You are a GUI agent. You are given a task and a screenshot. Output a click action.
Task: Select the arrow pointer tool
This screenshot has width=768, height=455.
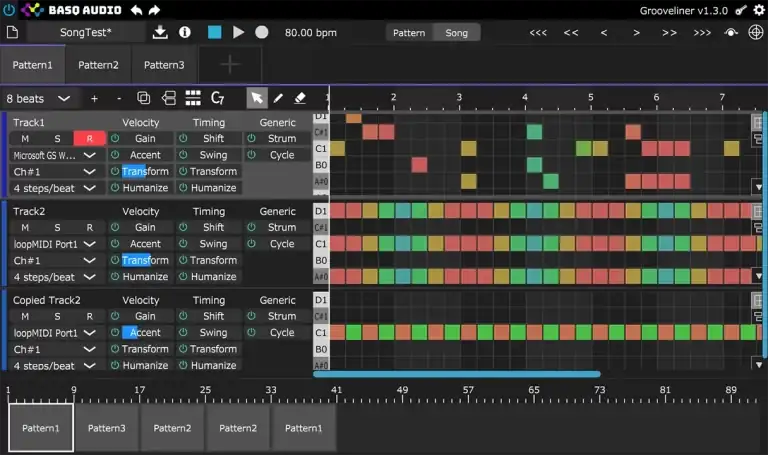pos(257,98)
